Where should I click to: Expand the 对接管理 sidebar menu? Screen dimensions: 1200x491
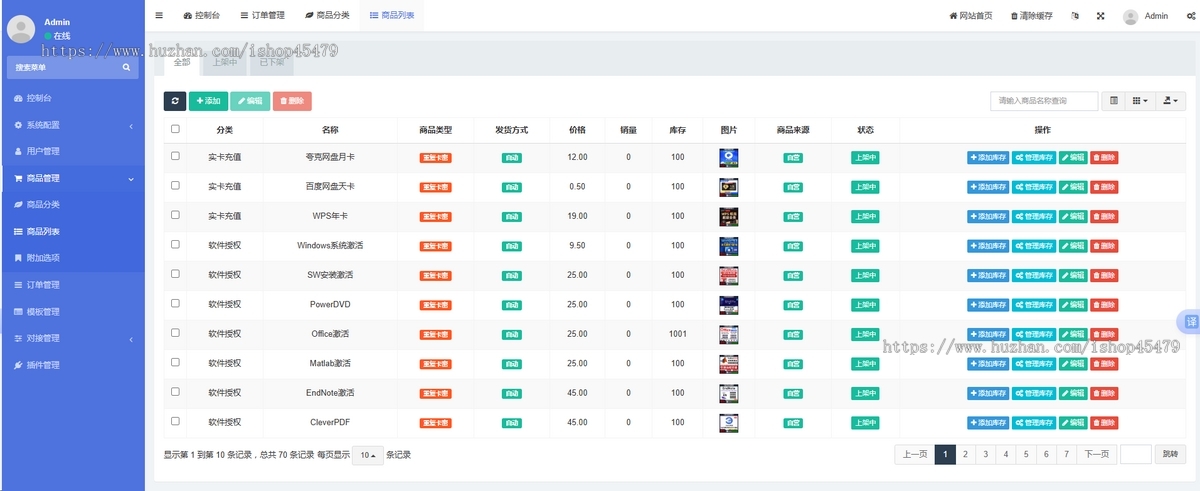(x=72, y=338)
